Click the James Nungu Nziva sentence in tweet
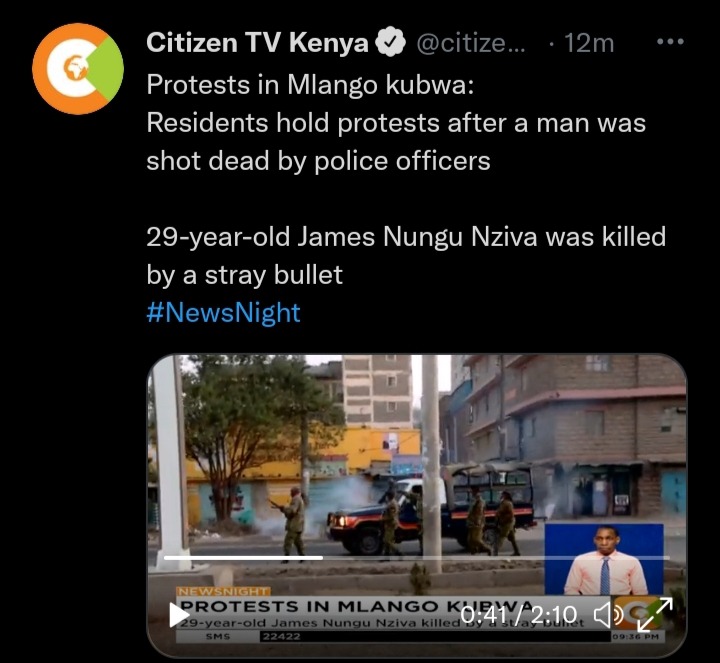 (406, 256)
